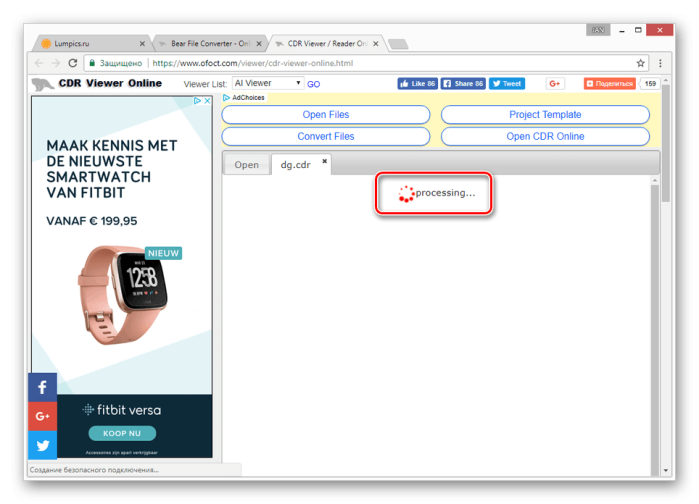Click the Twitter icon in the left sidebar
Screen dimensions: 699x504
(x=42, y=445)
